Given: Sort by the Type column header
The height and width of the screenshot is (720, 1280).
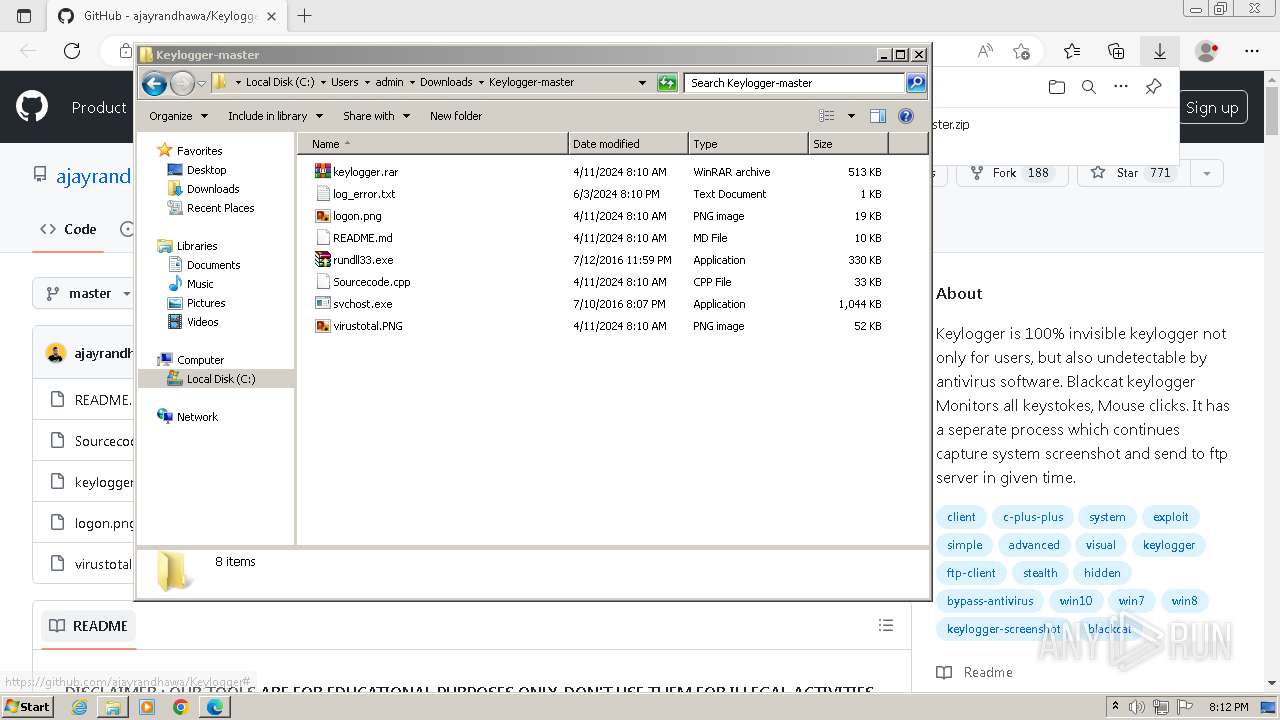Looking at the screenshot, I should tap(748, 144).
